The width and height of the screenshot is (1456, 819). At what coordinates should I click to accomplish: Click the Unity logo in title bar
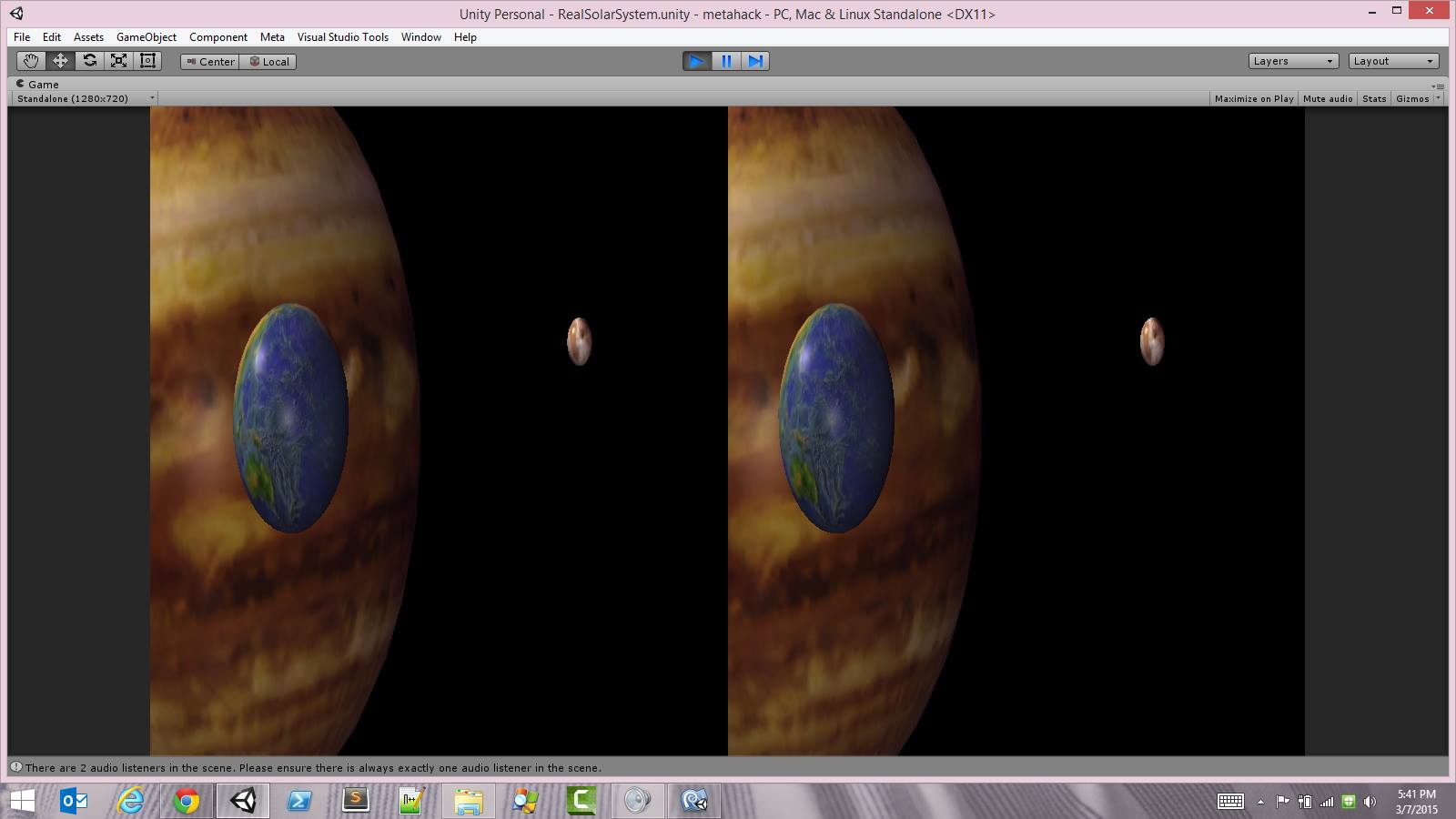pyautogui.click(x=16, y=14)
